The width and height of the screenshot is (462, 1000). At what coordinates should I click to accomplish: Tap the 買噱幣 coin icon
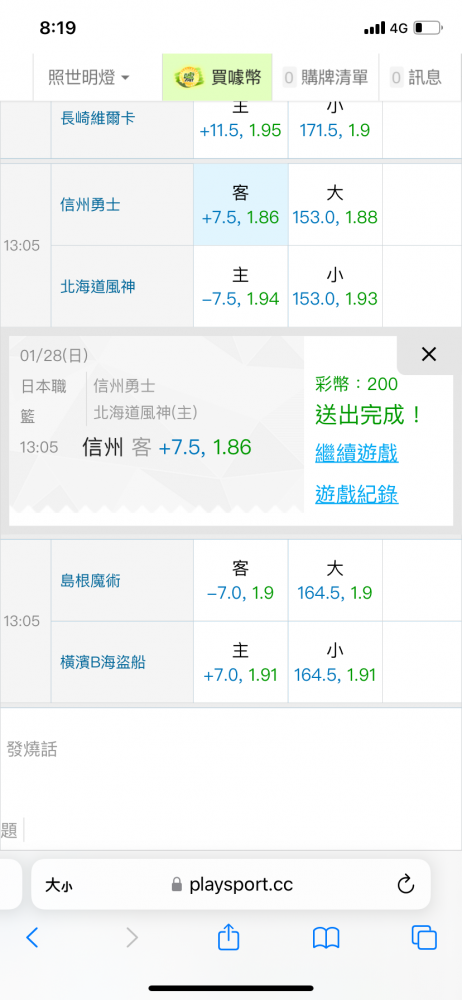coord(189,78)
